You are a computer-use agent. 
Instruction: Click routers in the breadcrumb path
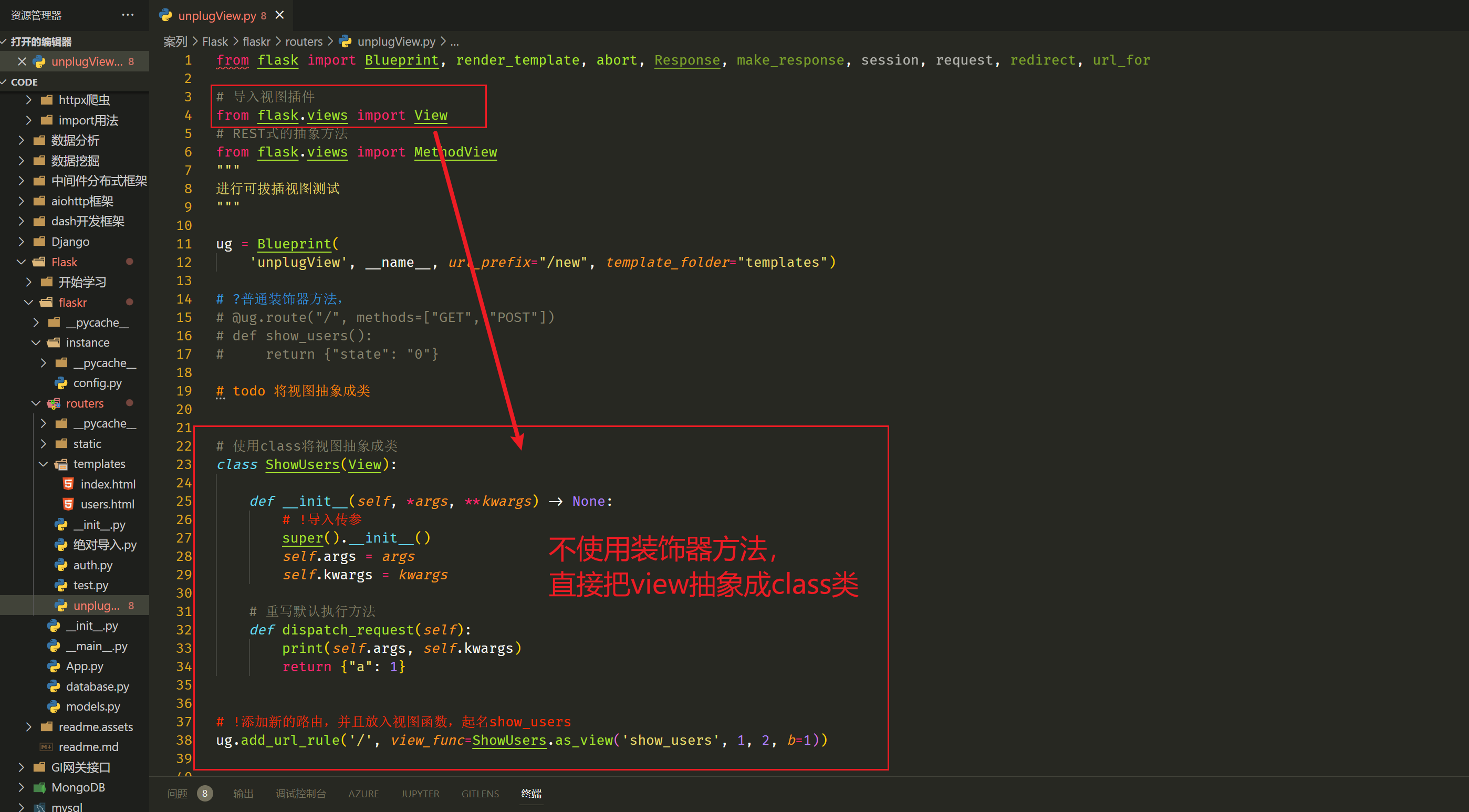pos(304,41)
